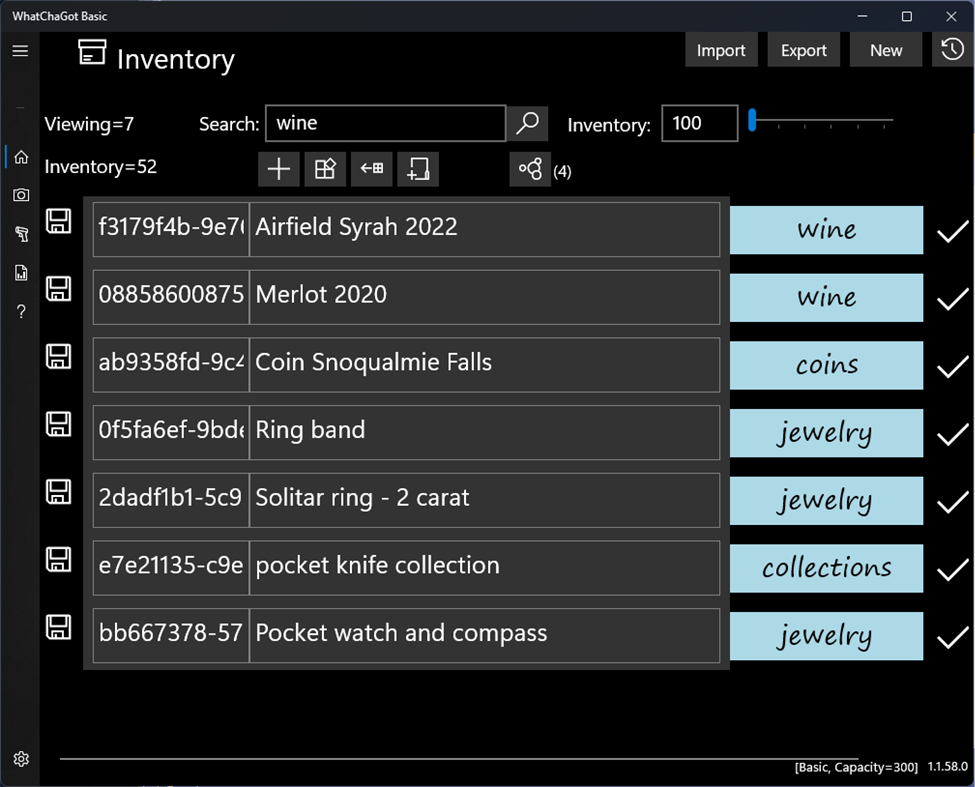This screenshot has width=975, height=787.
Task: Click the Inventory slider thumb
Action: pos(752,120)
